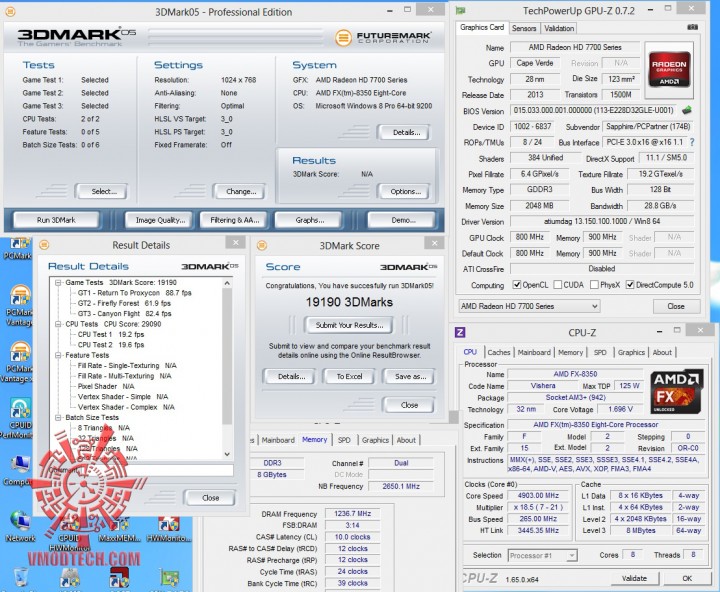Open SPD tab in front CPU-Z window
This screenshot has width=720, height=592.
click(600, 352)
